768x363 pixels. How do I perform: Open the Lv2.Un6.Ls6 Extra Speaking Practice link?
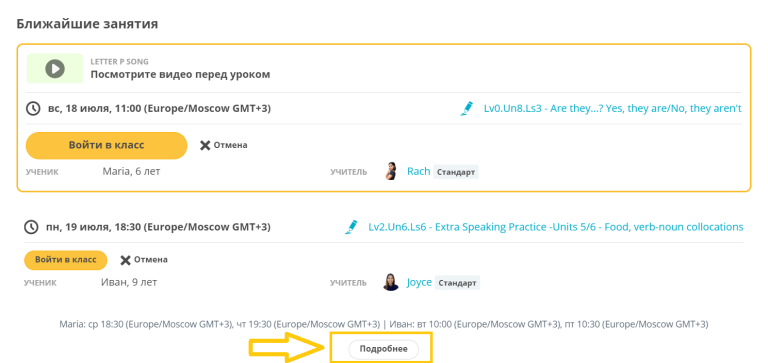(556, 227)
